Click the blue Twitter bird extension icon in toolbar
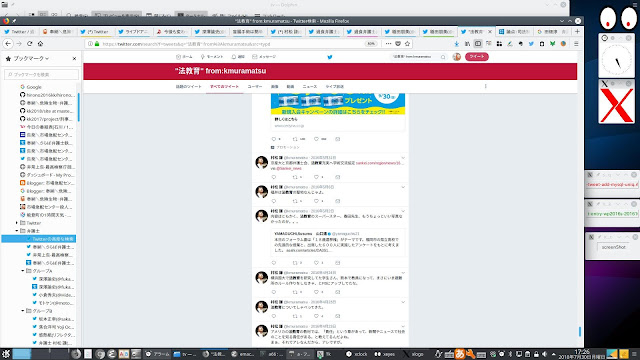This screenshot has width=640, height=360. point(531,44)
